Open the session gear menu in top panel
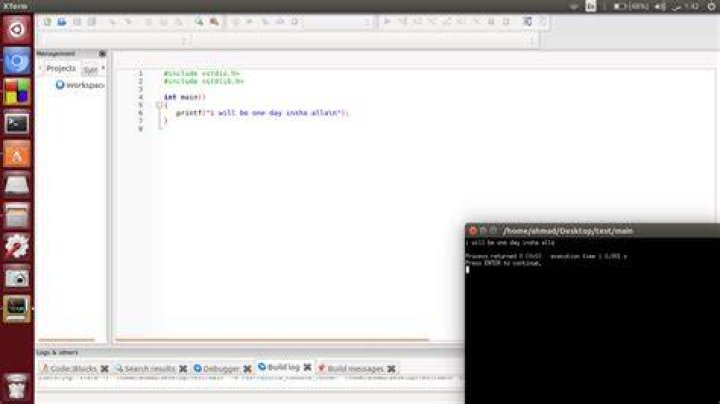 [x=711, y=6]
